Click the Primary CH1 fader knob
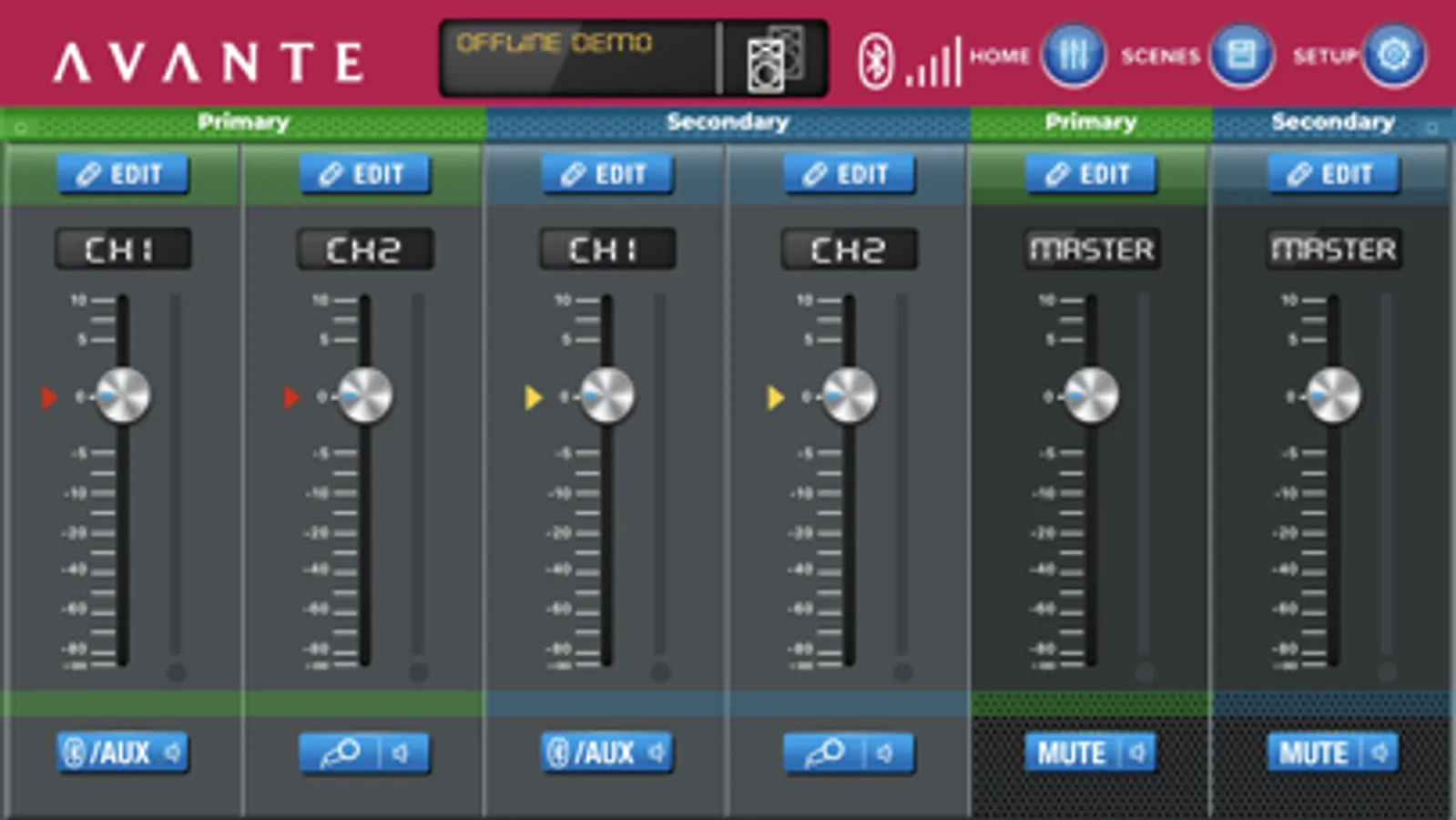The height and width of the screenshot is (820, 1456). tap(123, 395)
